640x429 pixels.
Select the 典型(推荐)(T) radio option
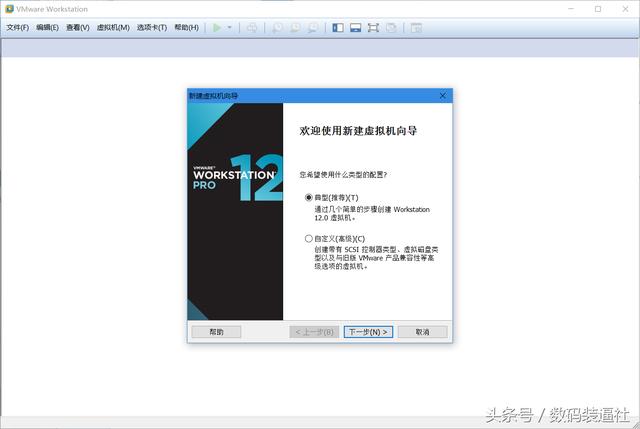coord(309,198)
